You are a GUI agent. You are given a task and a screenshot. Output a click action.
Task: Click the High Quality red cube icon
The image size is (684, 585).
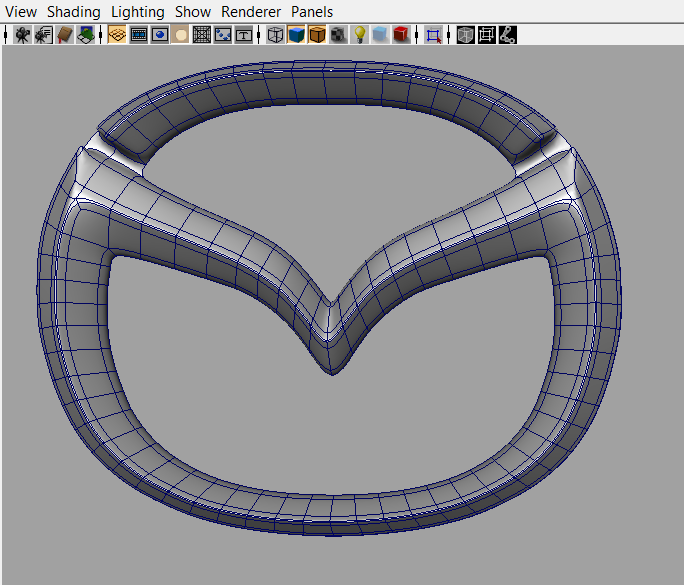click(401, 35)
